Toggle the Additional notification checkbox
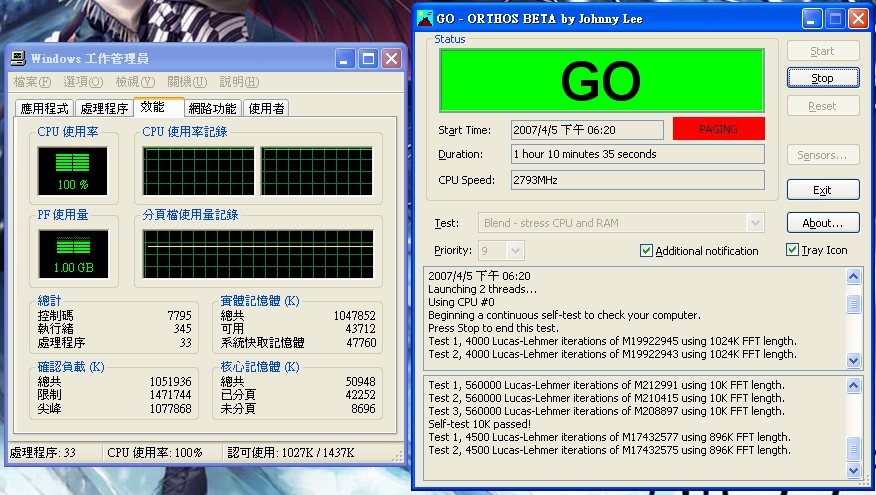This screenshot has width=876, height=495. 646,251
